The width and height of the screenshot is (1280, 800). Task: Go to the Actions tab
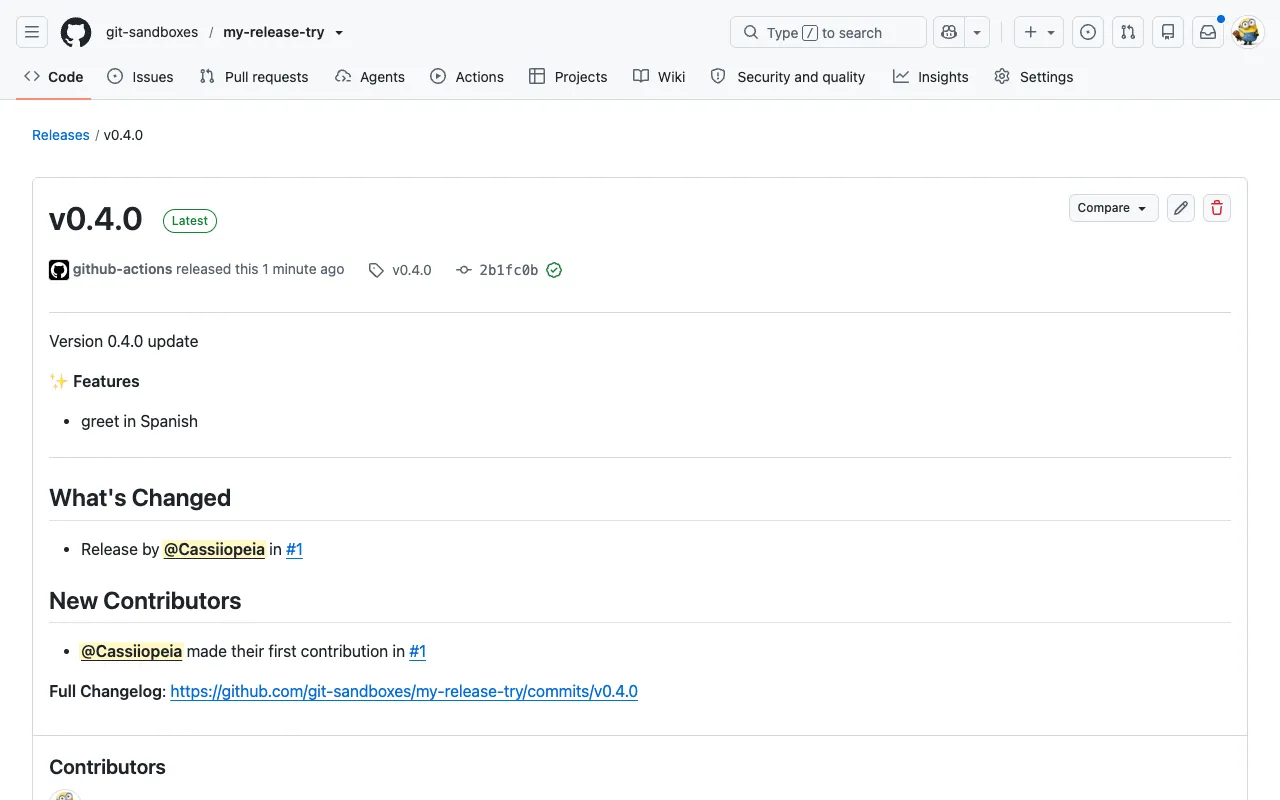point(467,77)
